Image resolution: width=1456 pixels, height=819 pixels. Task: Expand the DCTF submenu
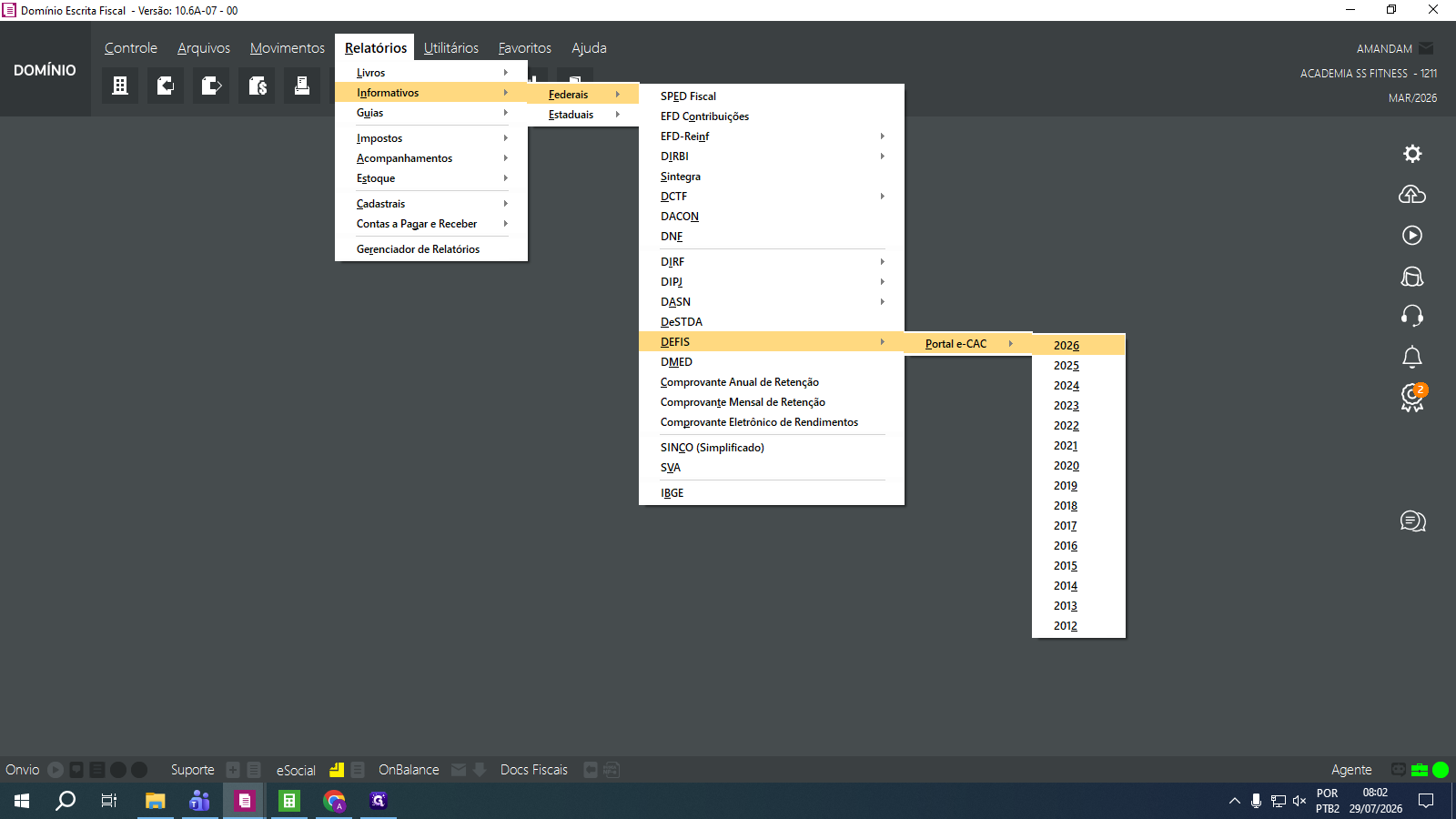(772, 197)
